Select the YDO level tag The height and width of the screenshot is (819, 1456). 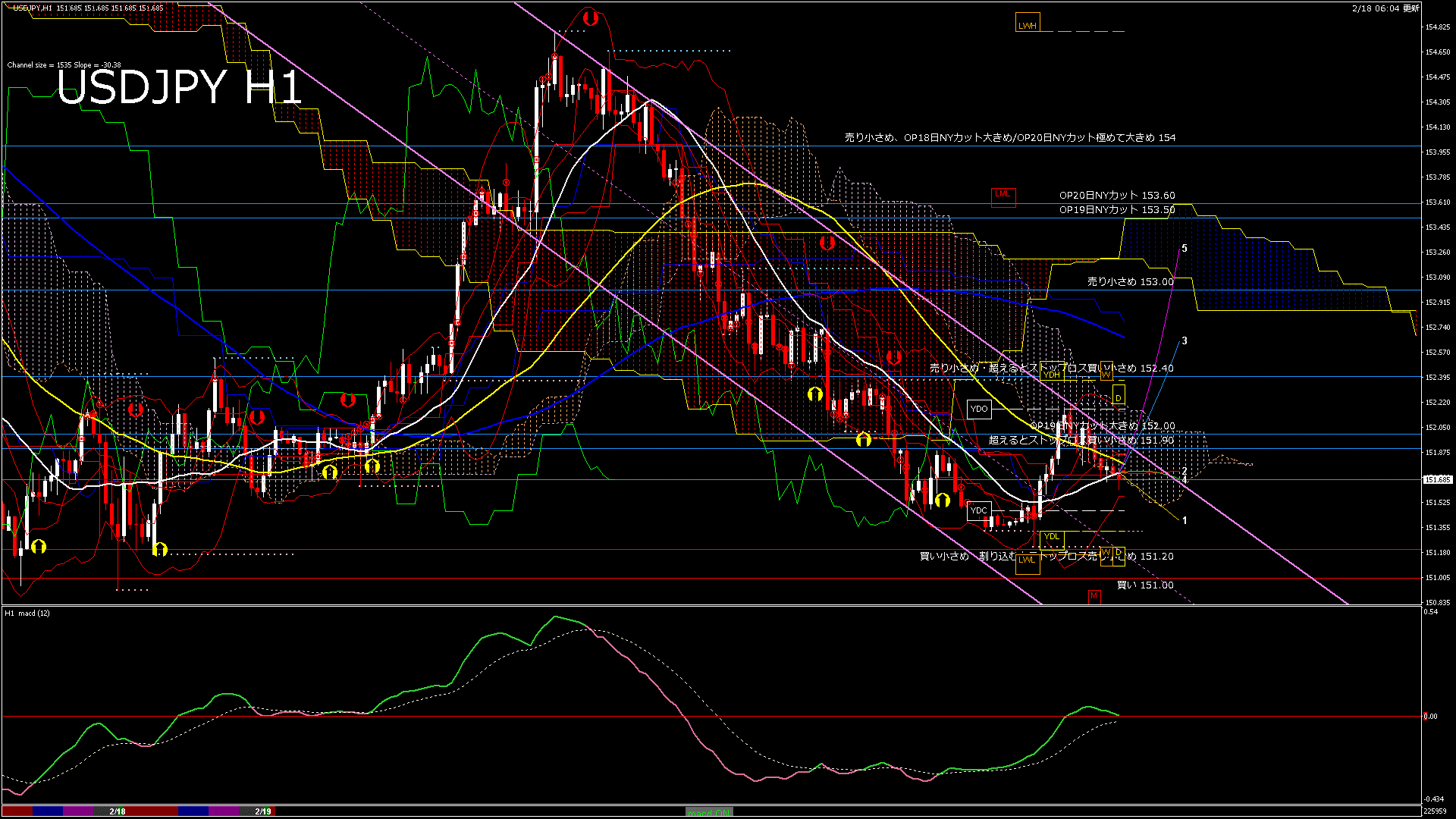point(979,409)
